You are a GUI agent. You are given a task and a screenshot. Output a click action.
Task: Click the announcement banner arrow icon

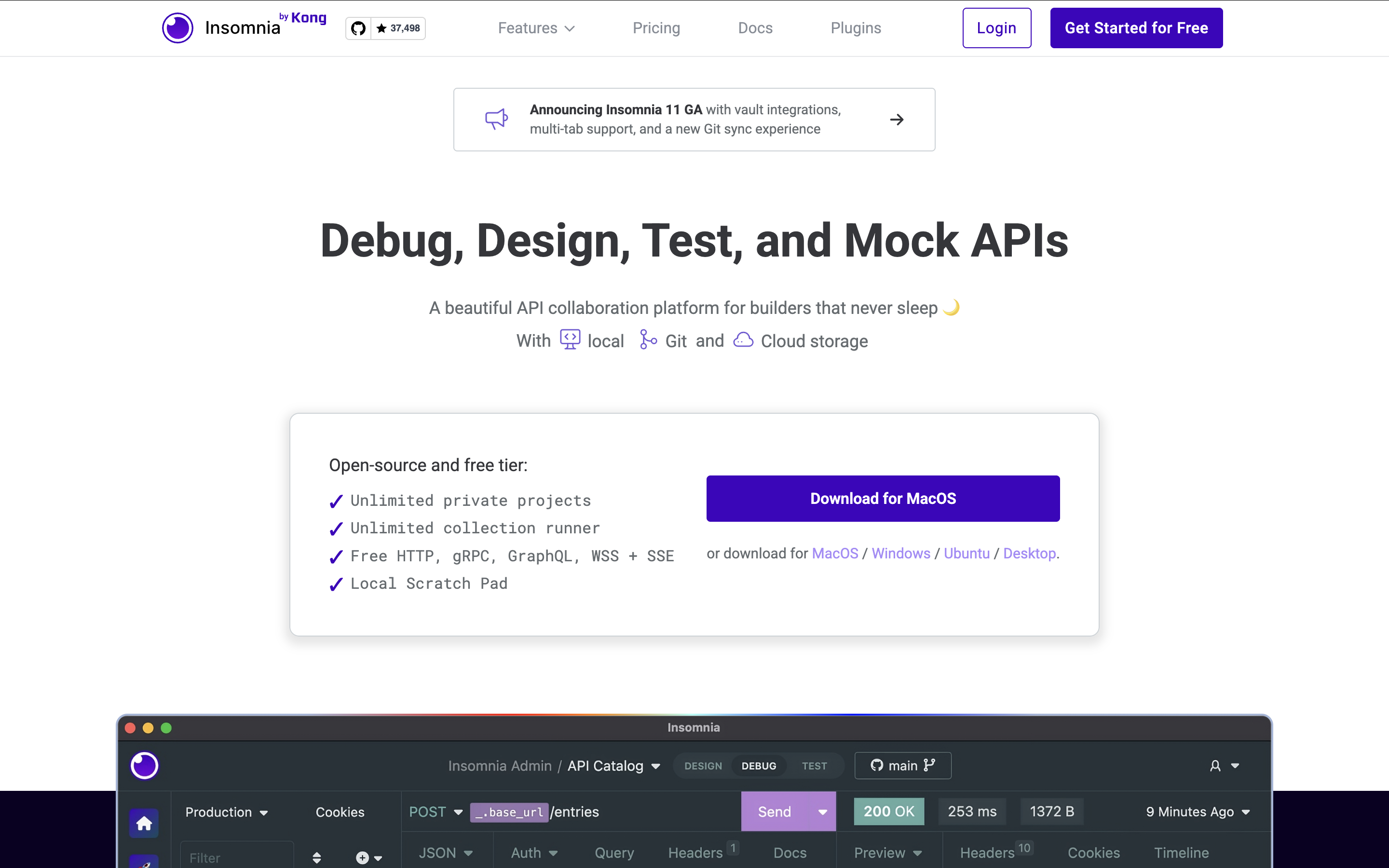tap(897, 120)
